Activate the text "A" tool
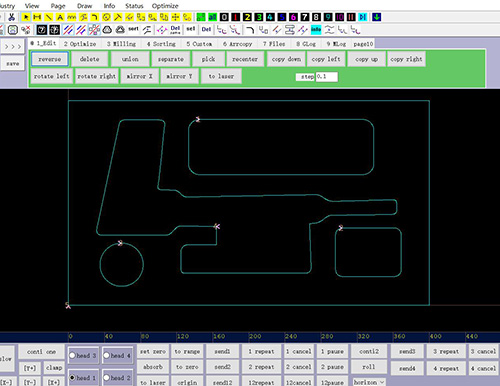Screen dimensions: 500x386 point(60,17)
